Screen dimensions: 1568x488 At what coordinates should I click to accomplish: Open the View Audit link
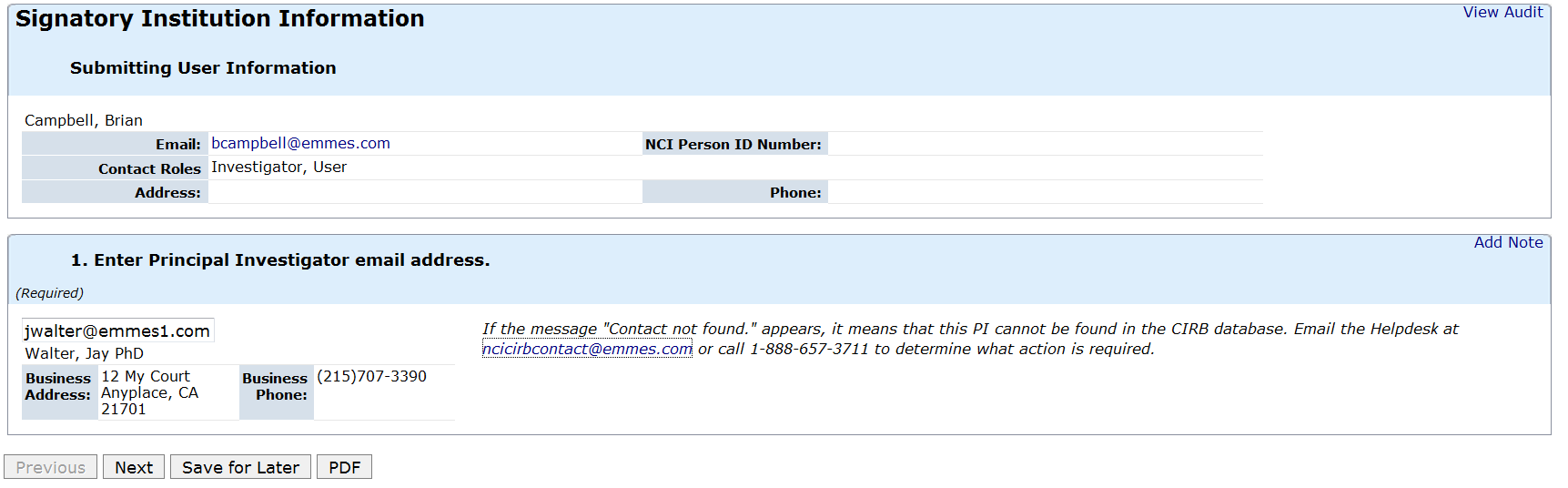pos(1502,13)
